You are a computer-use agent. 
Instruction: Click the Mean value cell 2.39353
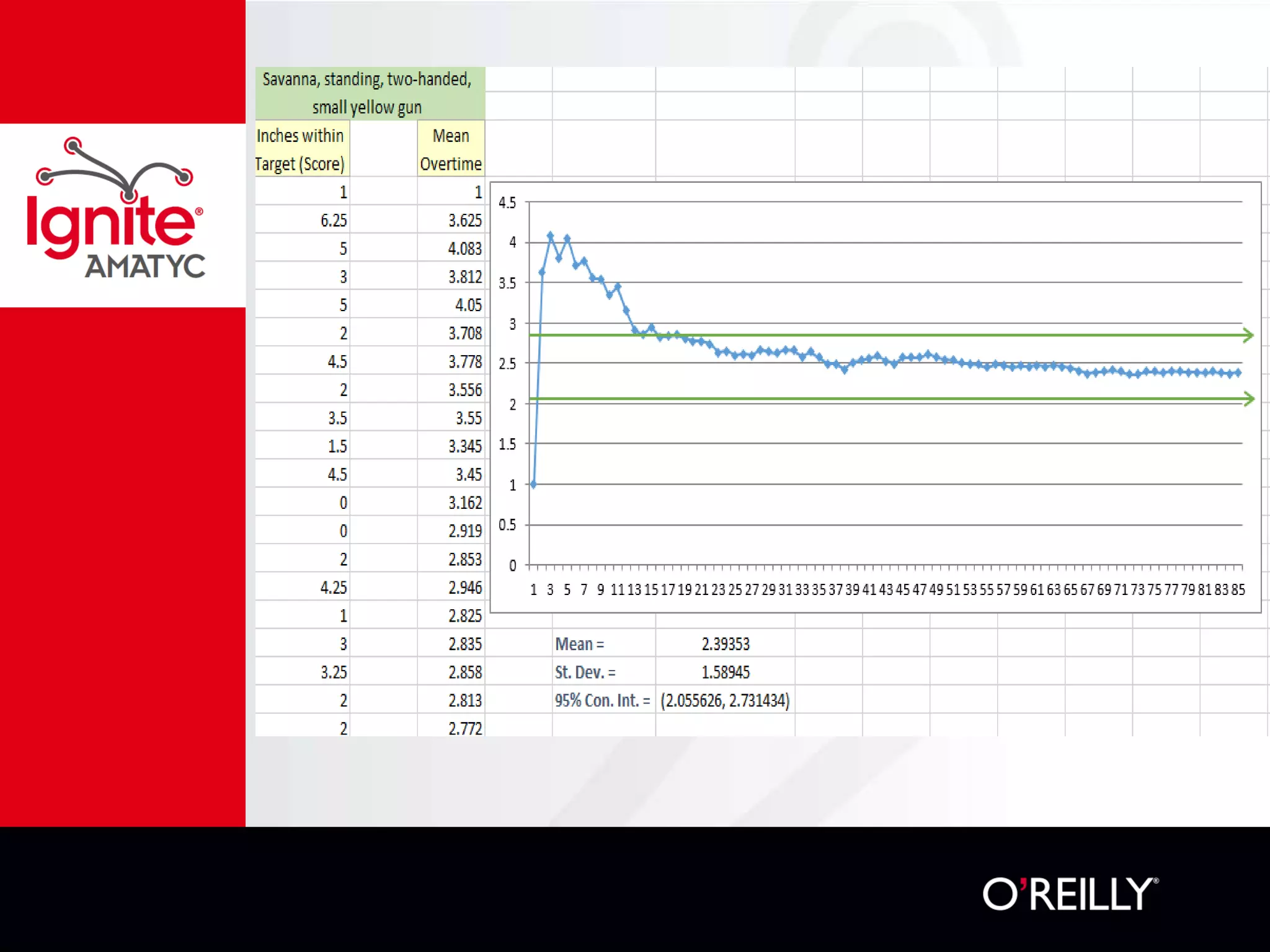pos(725,644)
